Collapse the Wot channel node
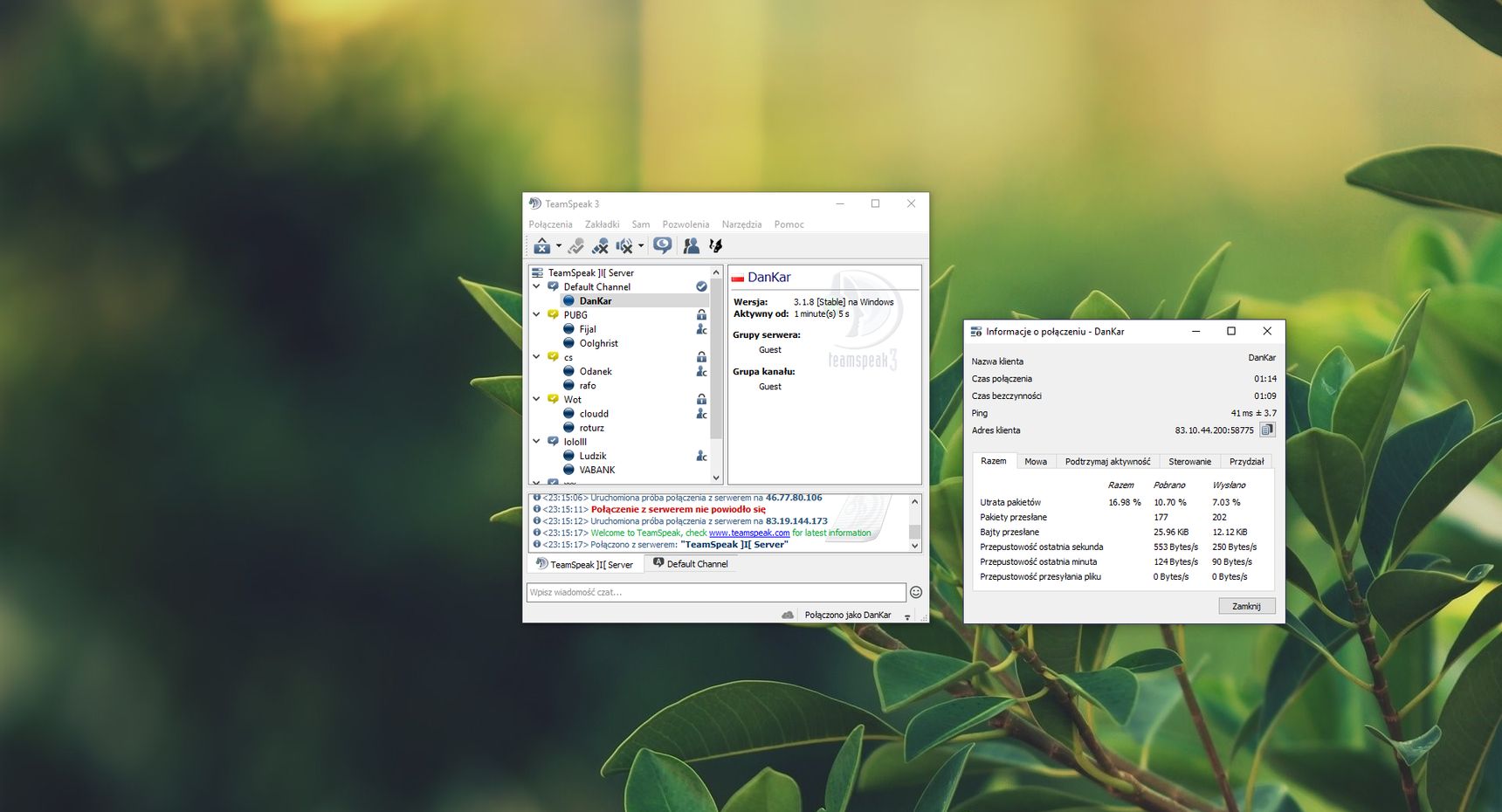 [536, 399]
